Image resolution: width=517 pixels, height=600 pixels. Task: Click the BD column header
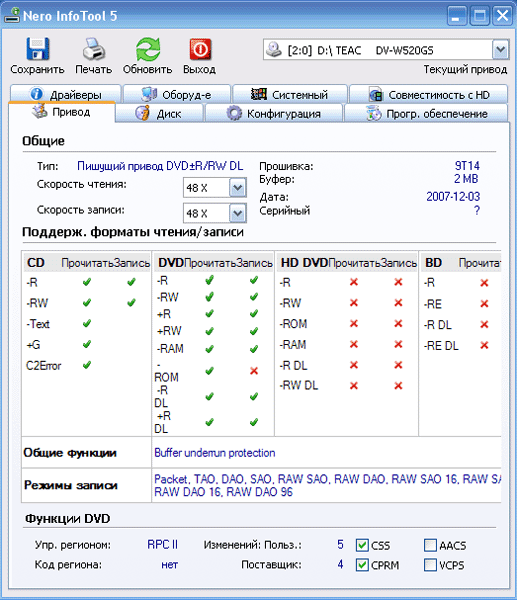pyautogui.click(x=434, y=263)
